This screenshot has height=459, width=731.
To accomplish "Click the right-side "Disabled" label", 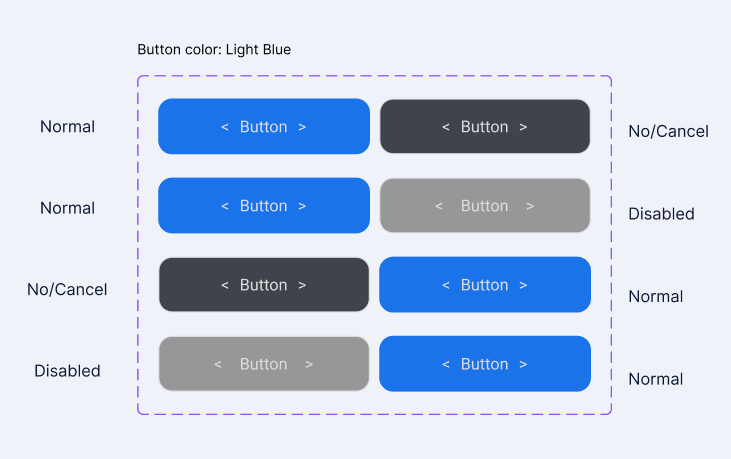I will 661,214.
